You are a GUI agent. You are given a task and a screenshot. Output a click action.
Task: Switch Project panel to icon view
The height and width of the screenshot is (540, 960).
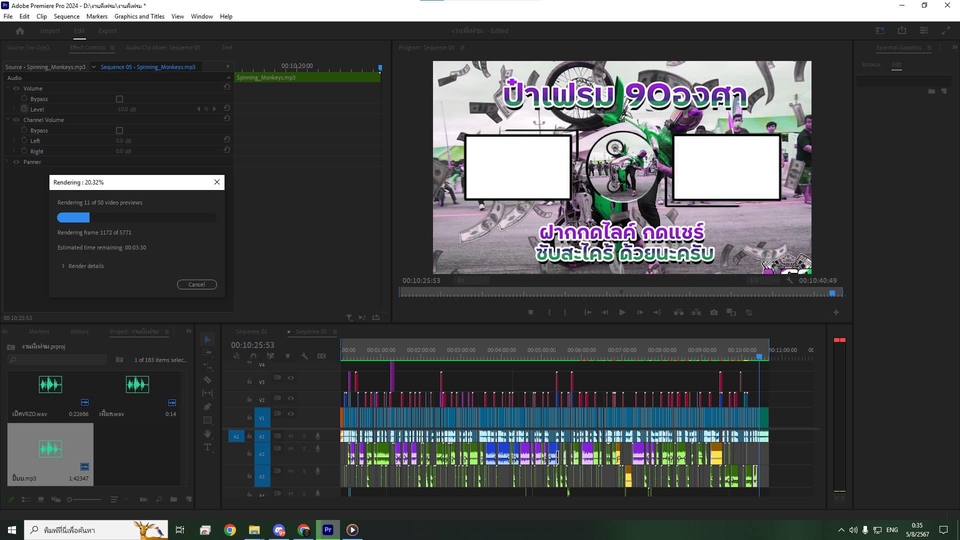point(41,500)
